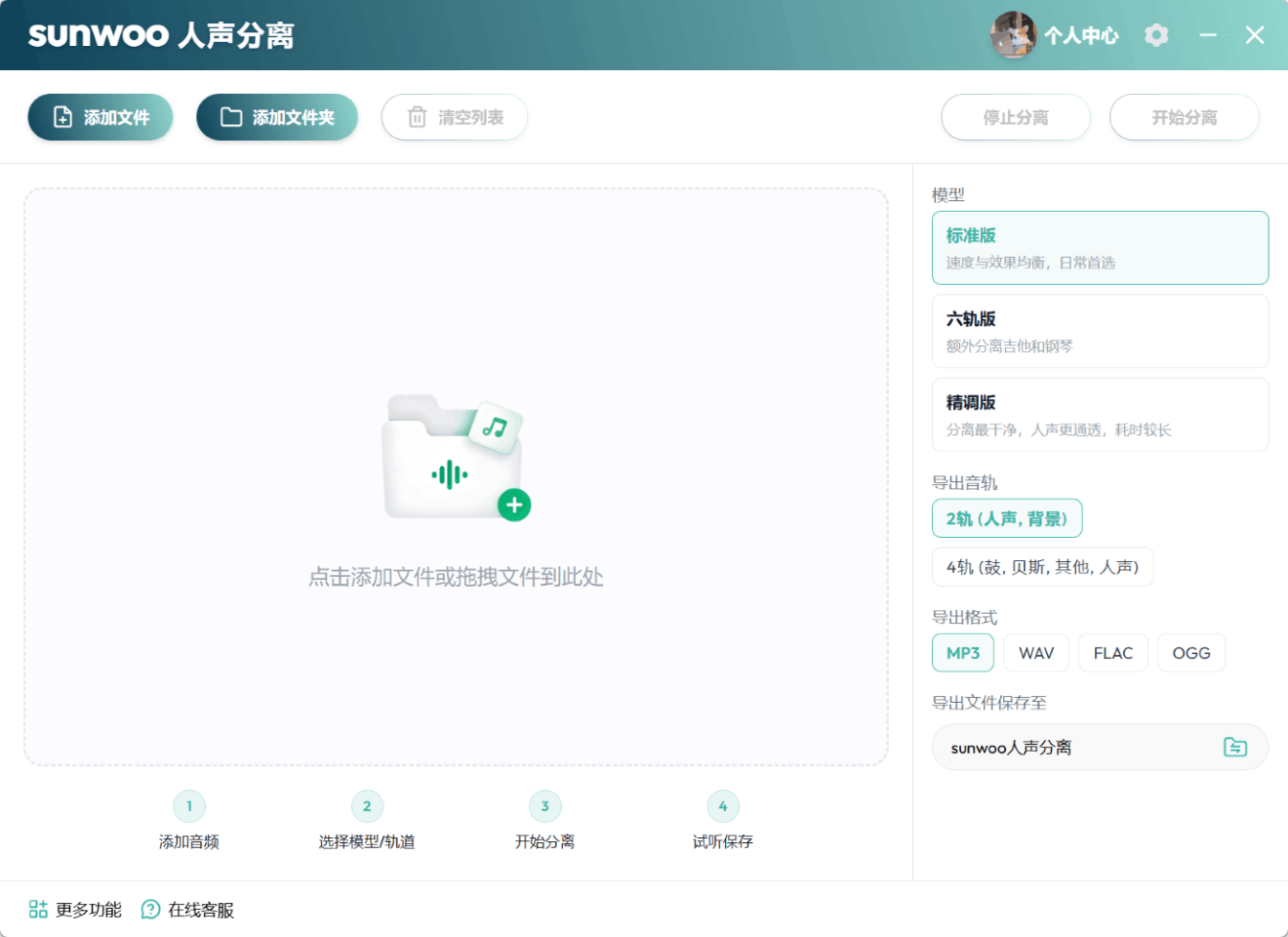This screenshot has height=937, width=1288.
Task: Click the 导出音轨 section label
Action: click(x=965, y=483)
